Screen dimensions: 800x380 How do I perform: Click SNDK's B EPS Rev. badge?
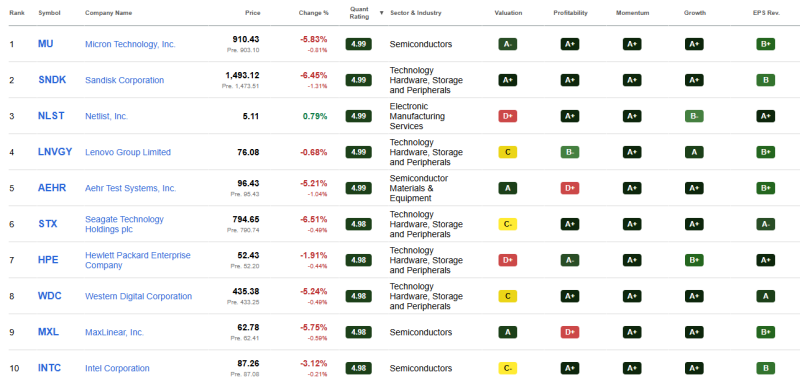point(766,80)
